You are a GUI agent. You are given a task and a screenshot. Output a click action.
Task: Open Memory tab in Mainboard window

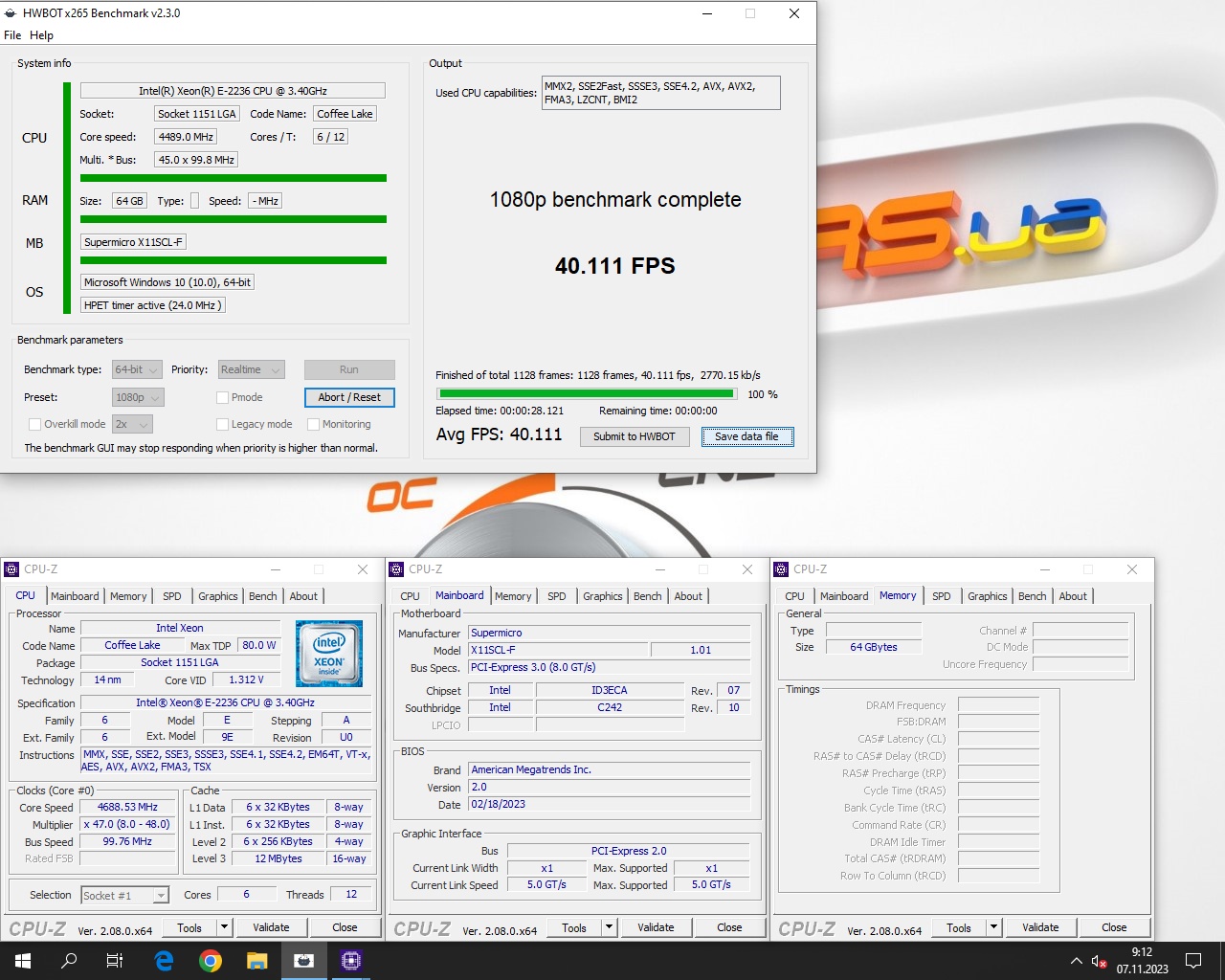coord(513,596)
